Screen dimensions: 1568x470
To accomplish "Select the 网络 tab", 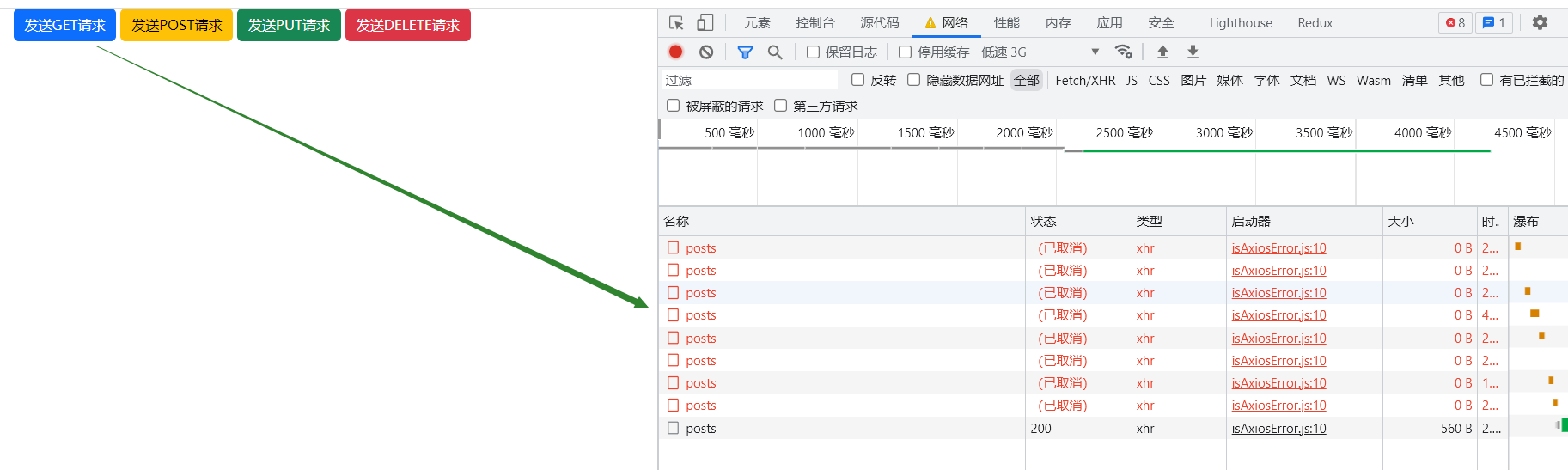I will coord(947,23).
